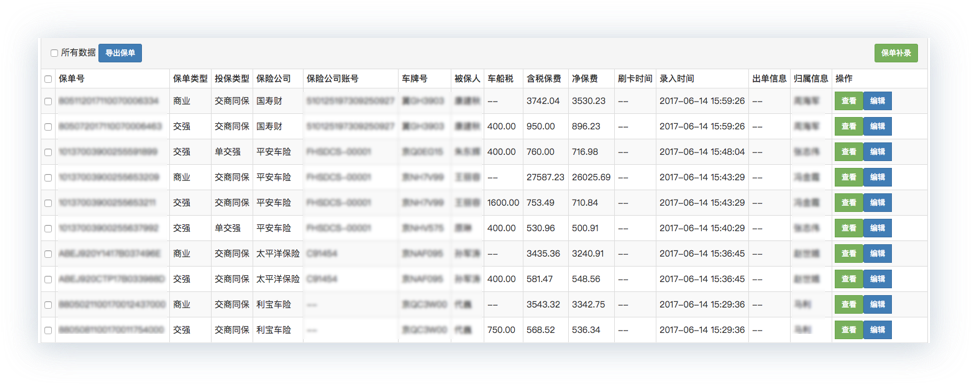This screenshot has width=972, height=385.
Task: Tick the checkbox of the 581.47 row
Action: (x=48, y=279)
